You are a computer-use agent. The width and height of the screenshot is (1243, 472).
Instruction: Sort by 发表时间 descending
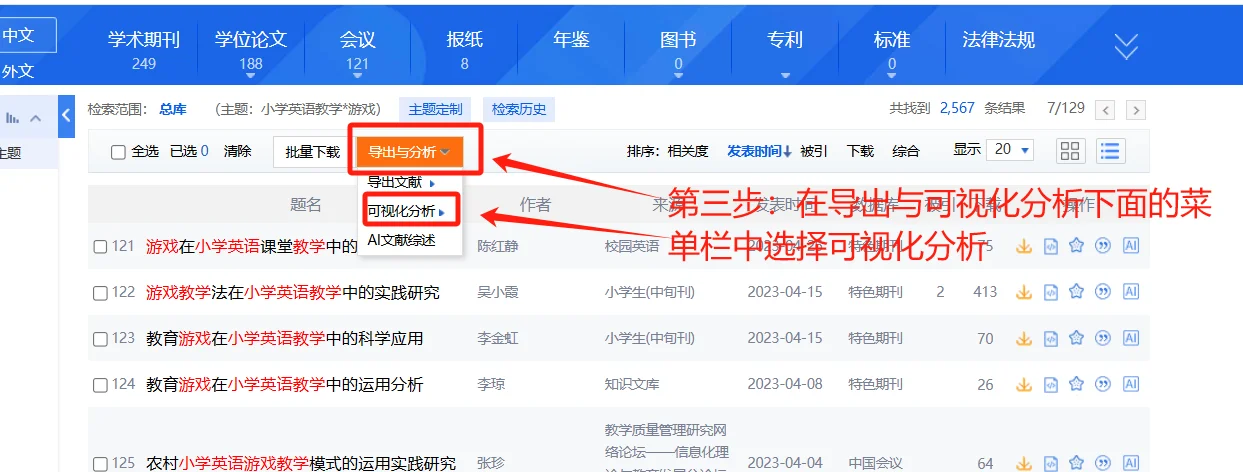point(759,151)
